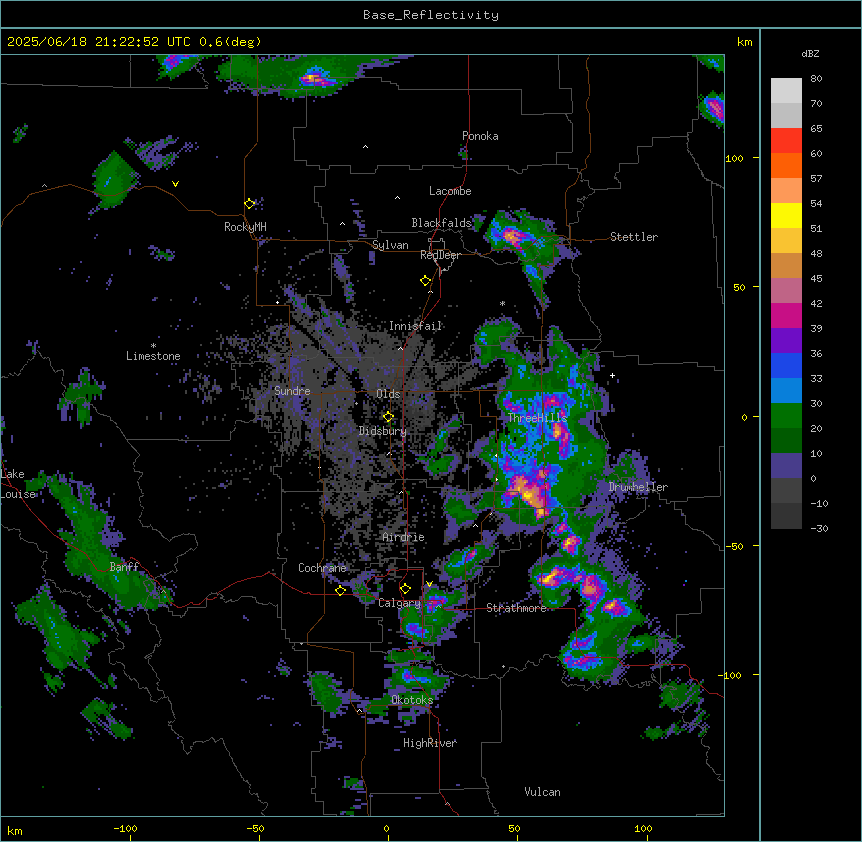Screen dimensions: 862x842
Task: Click the RockyMH label
Action: tap(245, 227)
